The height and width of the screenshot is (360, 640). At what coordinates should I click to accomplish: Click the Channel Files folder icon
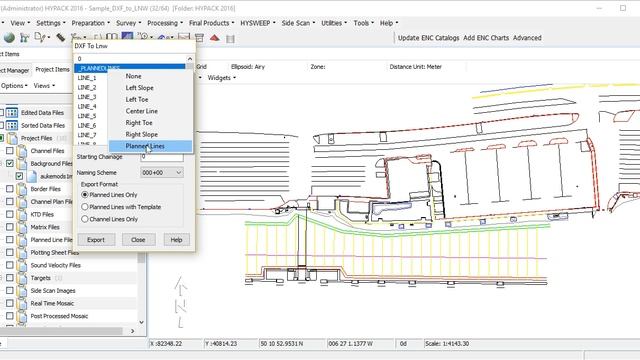click(x=21, y=151)
